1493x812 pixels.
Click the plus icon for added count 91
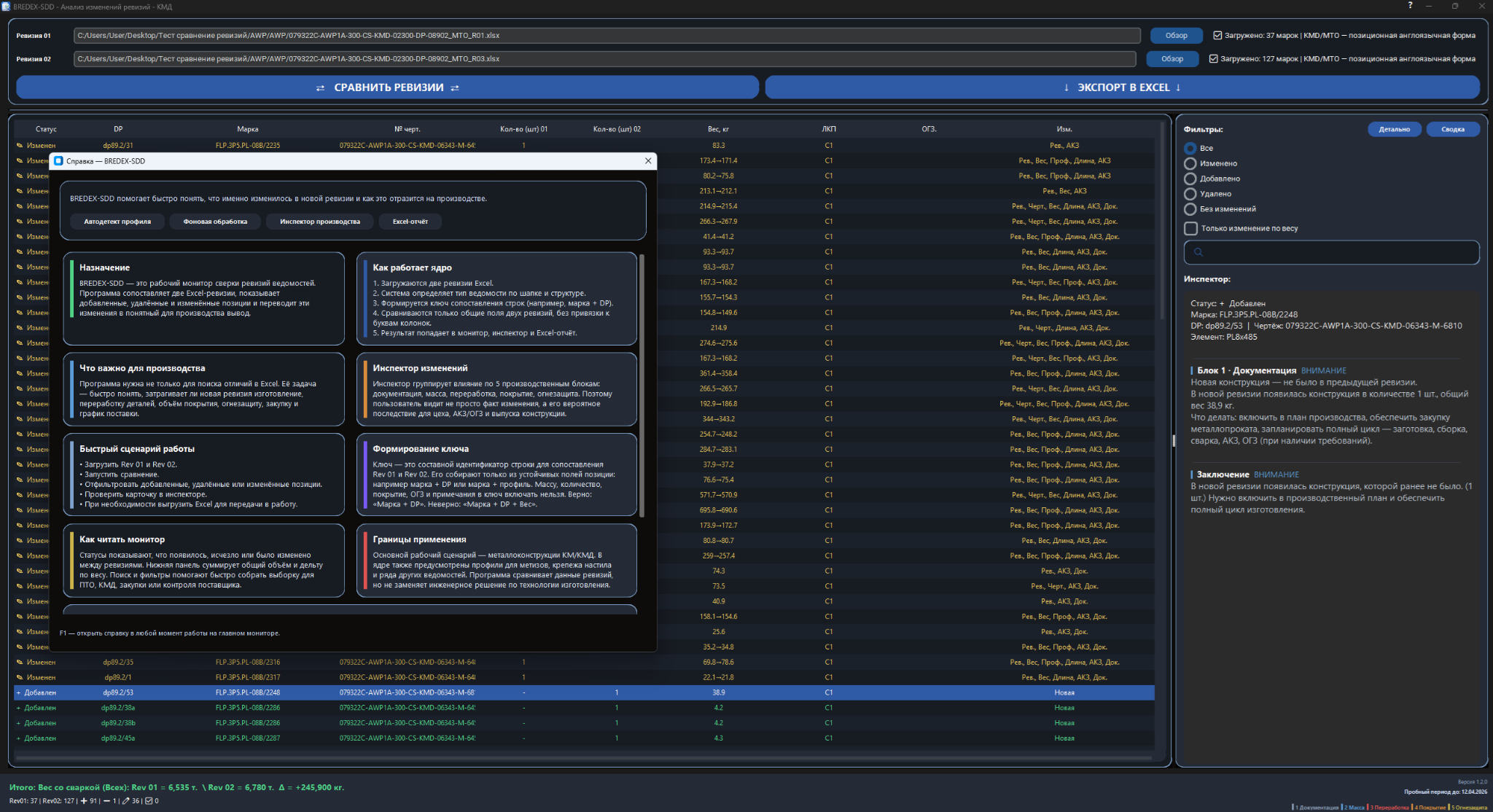click(x=84, y=801)
